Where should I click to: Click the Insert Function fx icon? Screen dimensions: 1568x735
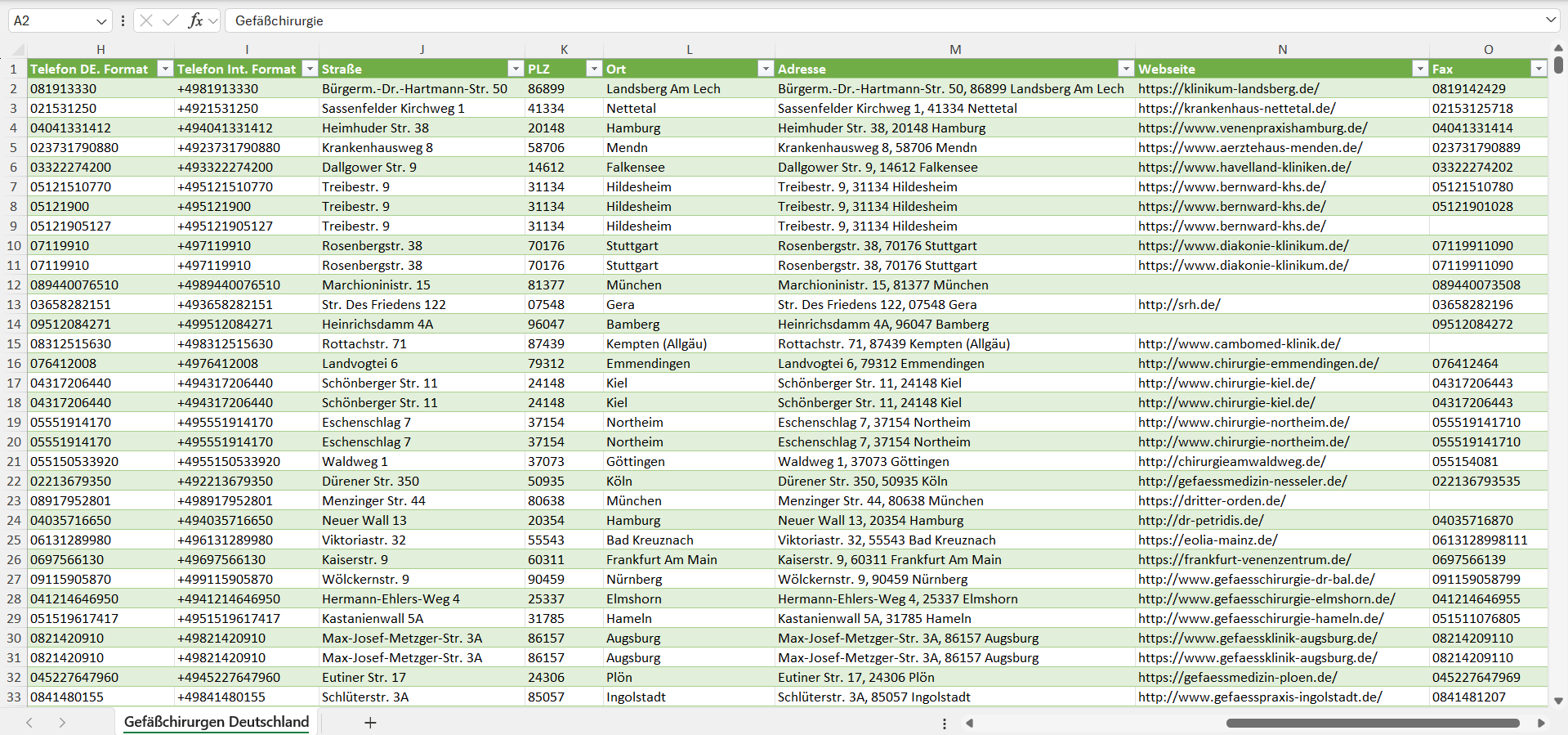click(x=195, y=20)
